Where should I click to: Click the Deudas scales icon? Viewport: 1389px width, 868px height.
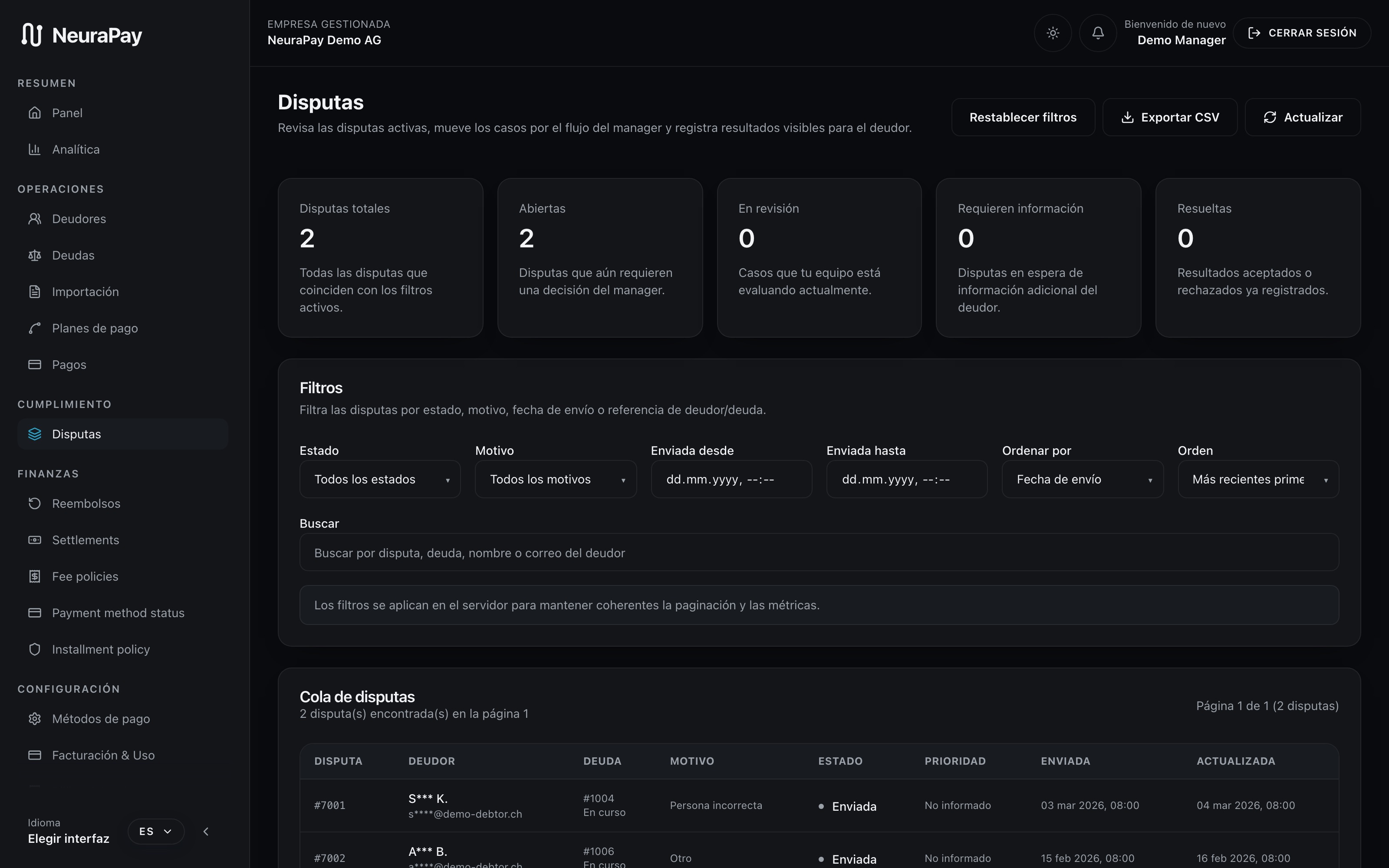[34, 256]
